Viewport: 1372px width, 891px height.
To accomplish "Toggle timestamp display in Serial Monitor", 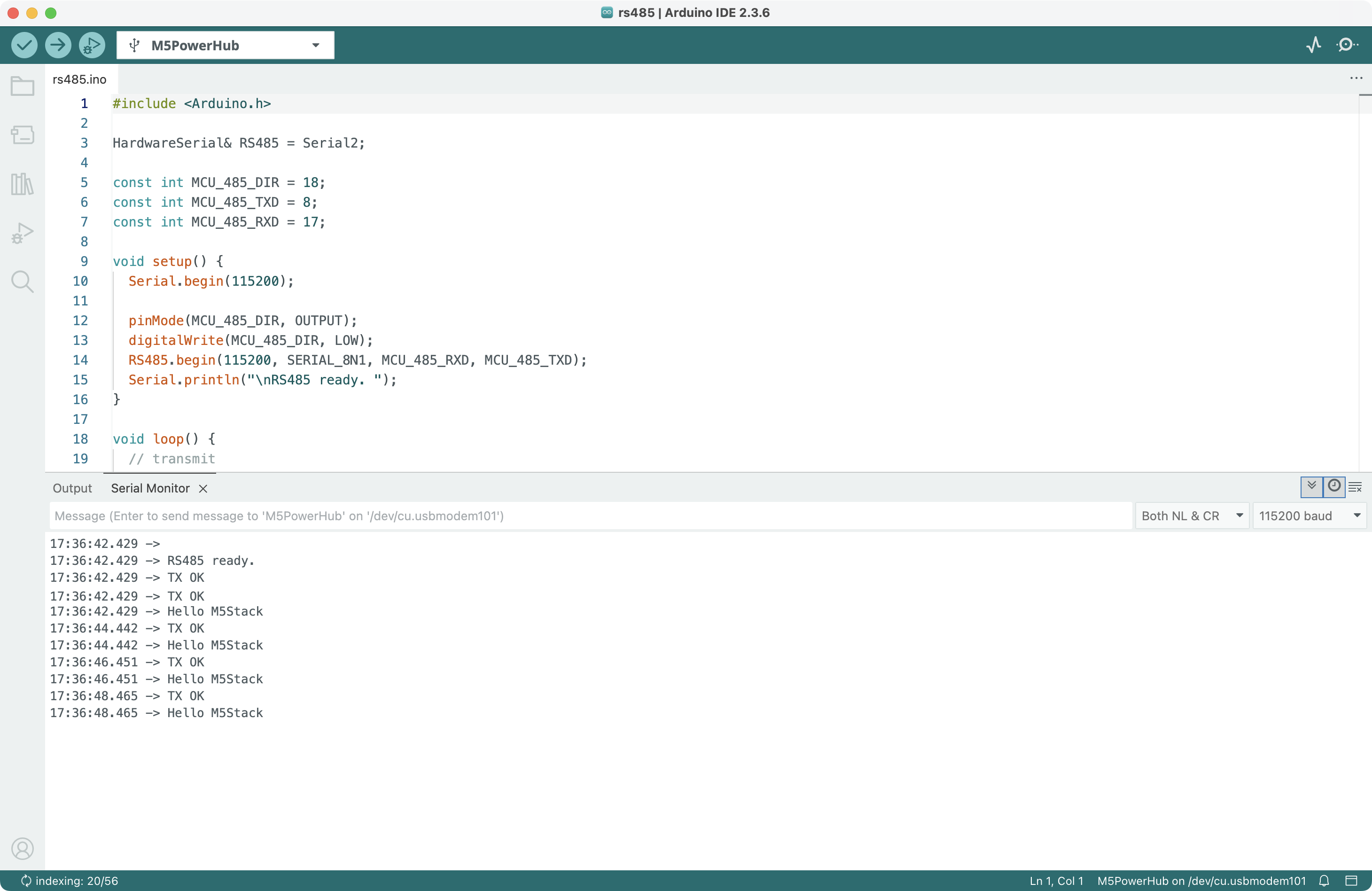I will pyautogui.click(x=1334, y=486).
